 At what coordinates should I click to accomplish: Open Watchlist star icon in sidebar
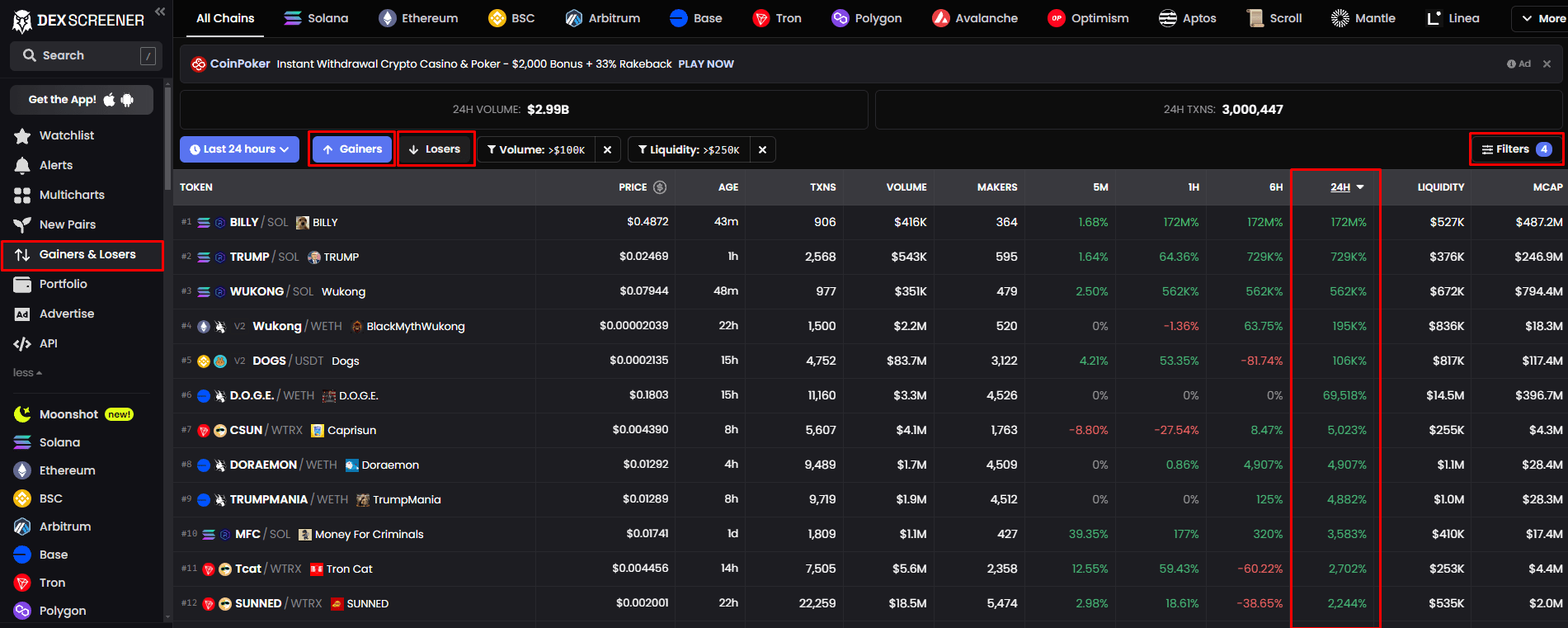pos(22,135)
